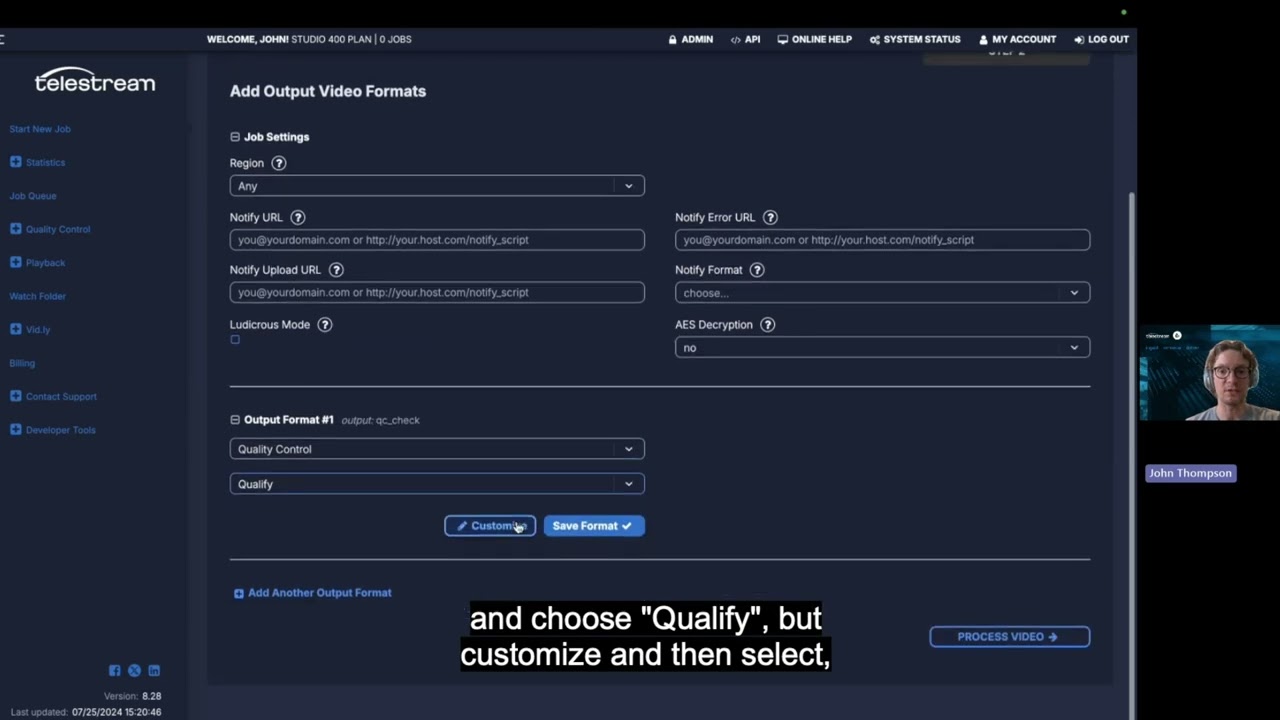View Ludicrous Mode help icon
The image size is (1280, 720).
pos(325,325)
